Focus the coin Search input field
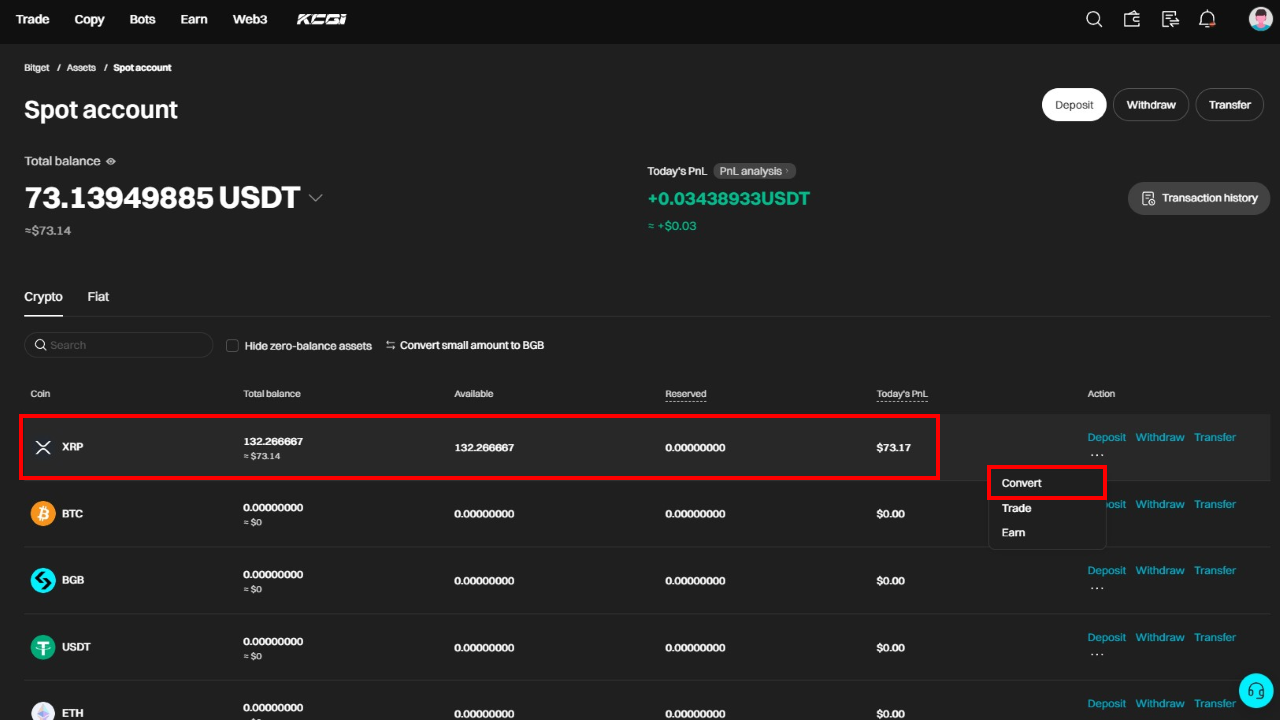1280x720 pixels. tap(119, 345)
